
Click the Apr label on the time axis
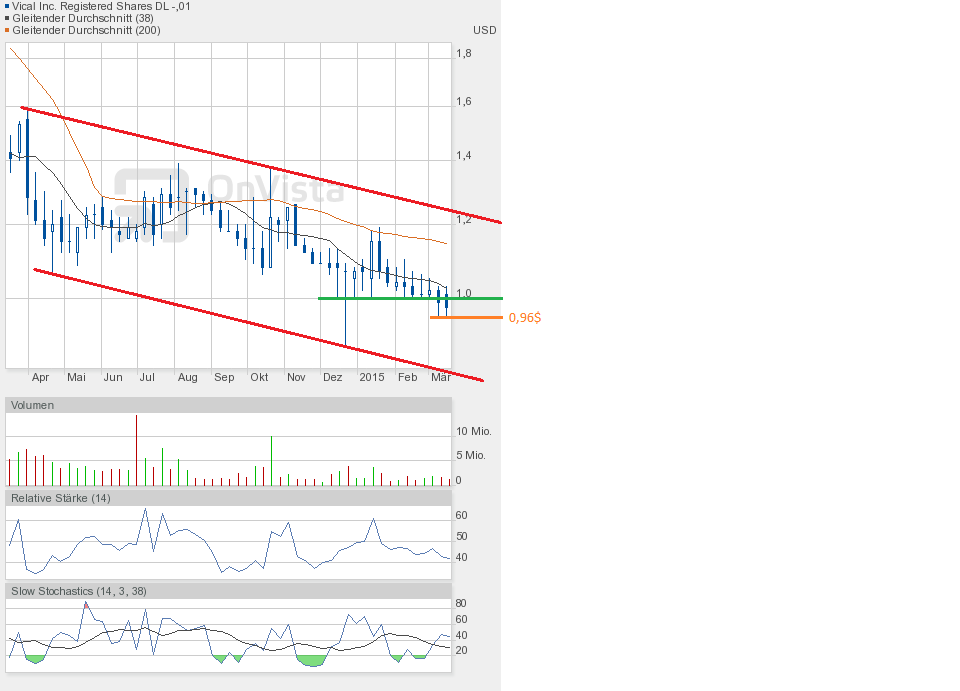point(41,377)
